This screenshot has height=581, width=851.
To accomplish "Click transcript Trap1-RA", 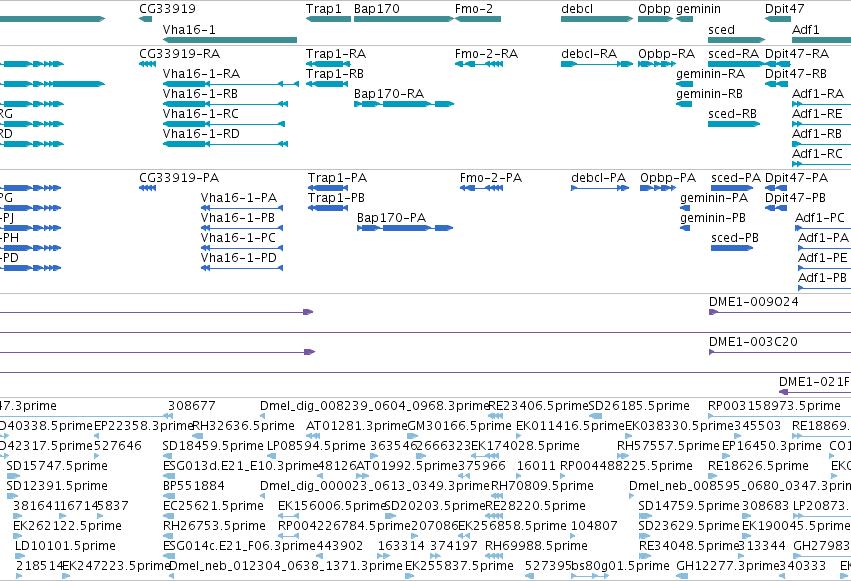I will 327,64.
